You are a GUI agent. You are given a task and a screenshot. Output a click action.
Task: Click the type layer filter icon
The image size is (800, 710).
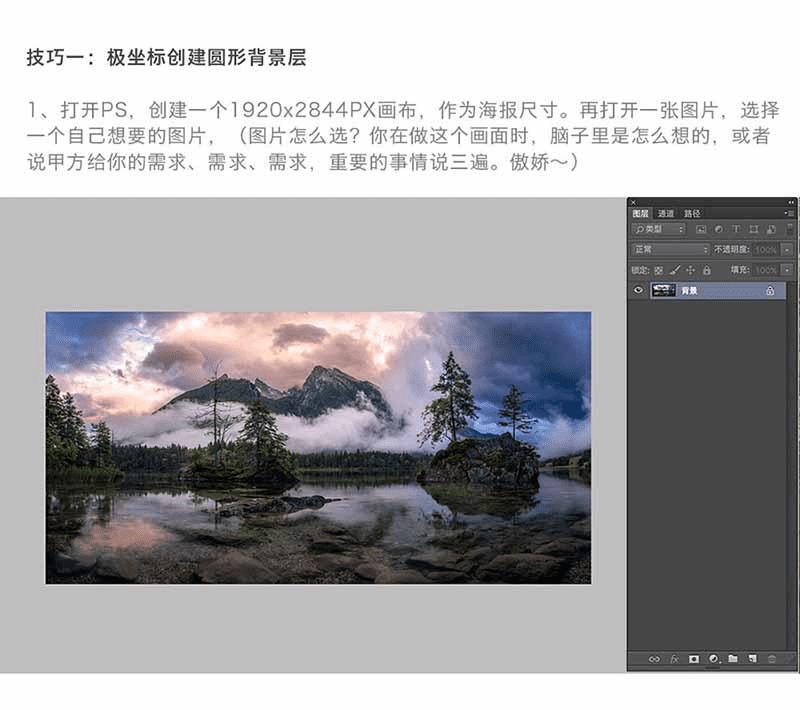pos(736,230)
